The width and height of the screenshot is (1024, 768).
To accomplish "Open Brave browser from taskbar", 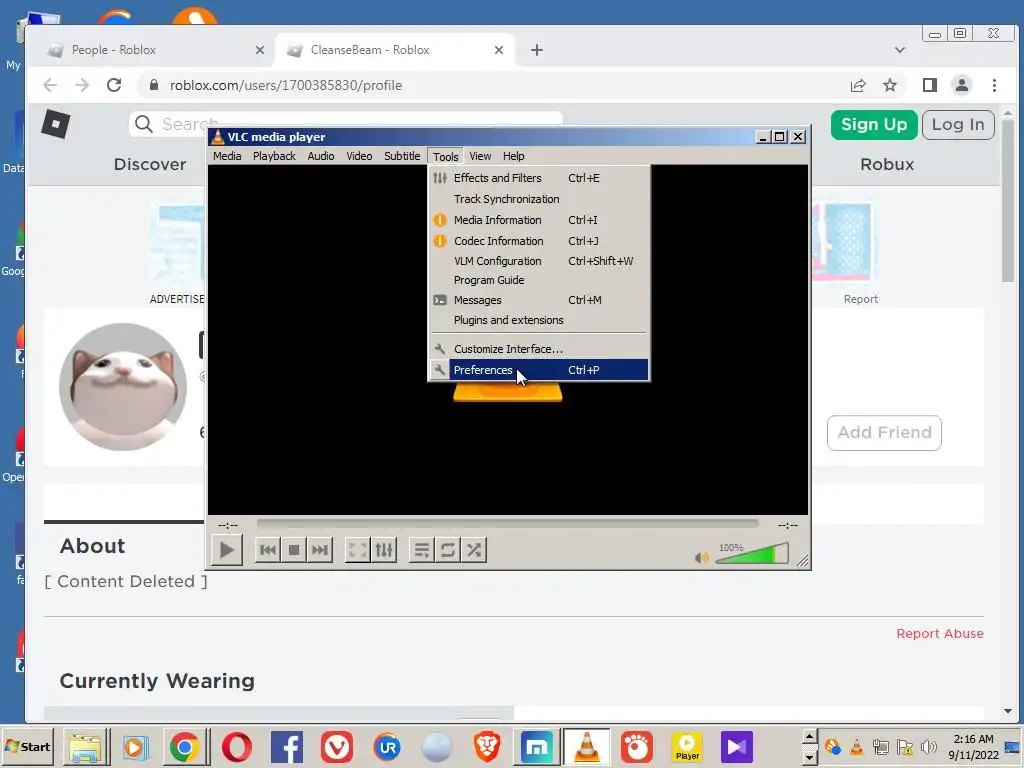I will [x=487, y=746].
